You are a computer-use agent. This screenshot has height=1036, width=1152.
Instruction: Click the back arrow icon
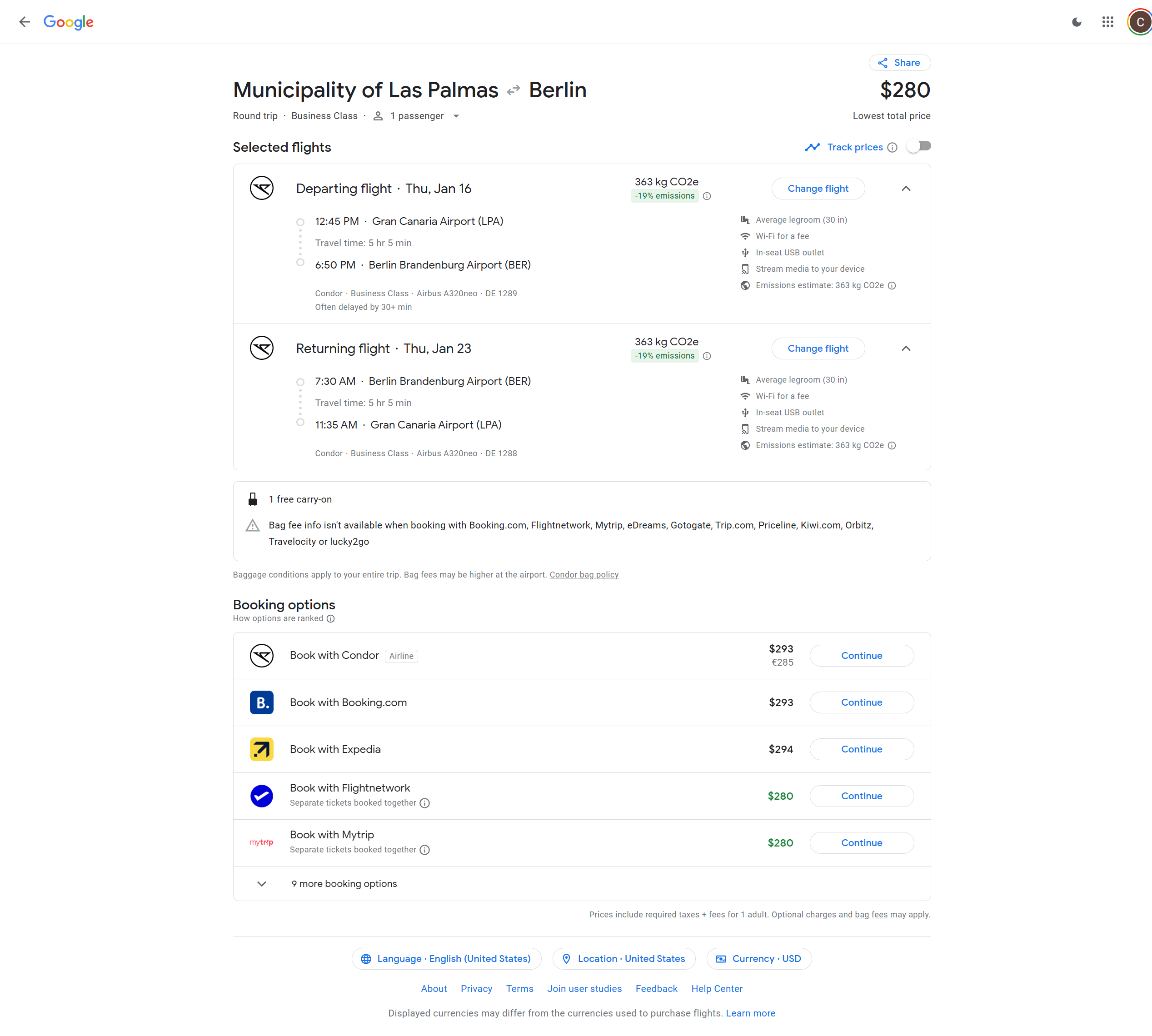click(x=24, y=22)
